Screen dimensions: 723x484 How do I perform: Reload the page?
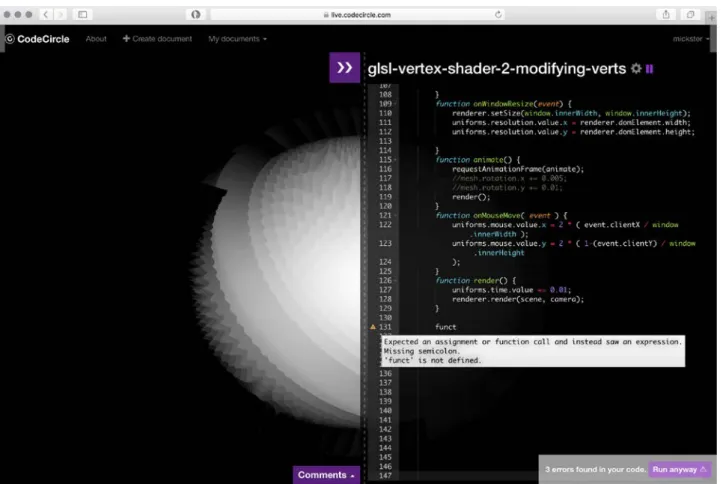pyautogui.click(x=498, y=15)
